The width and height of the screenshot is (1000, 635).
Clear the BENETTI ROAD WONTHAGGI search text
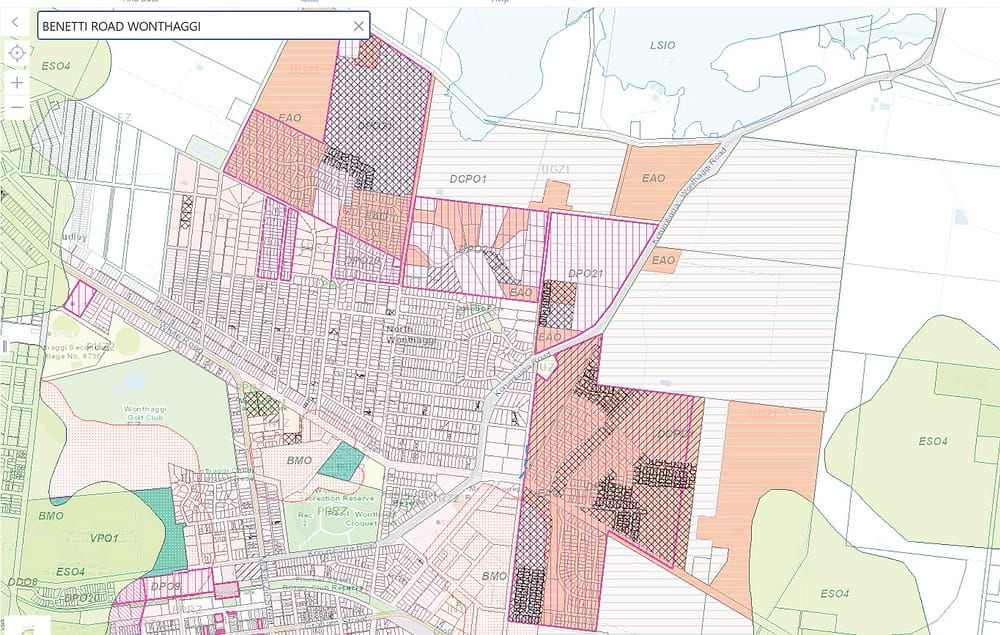359,26
